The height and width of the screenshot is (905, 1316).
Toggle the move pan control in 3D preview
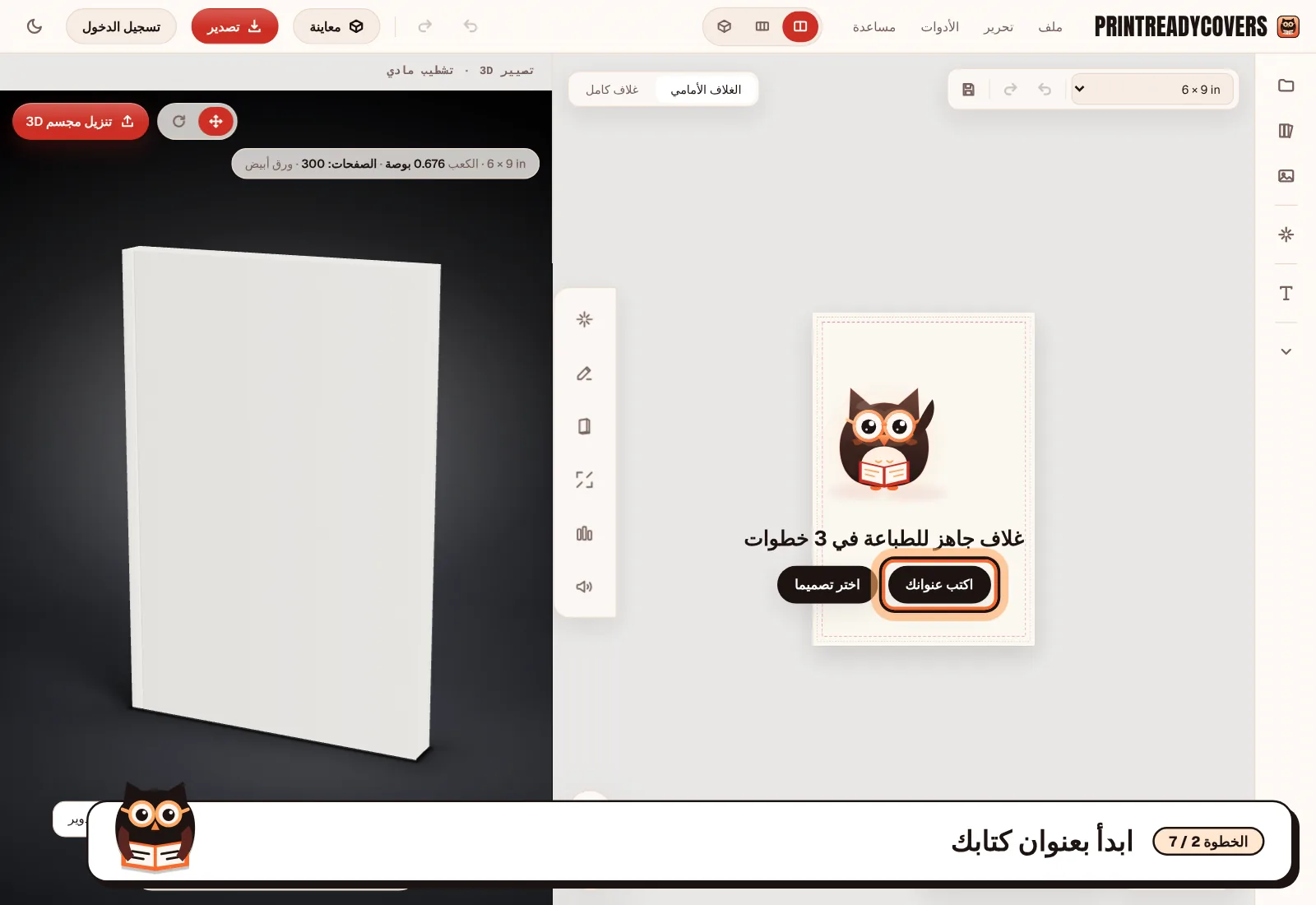(x=216, y=121)
